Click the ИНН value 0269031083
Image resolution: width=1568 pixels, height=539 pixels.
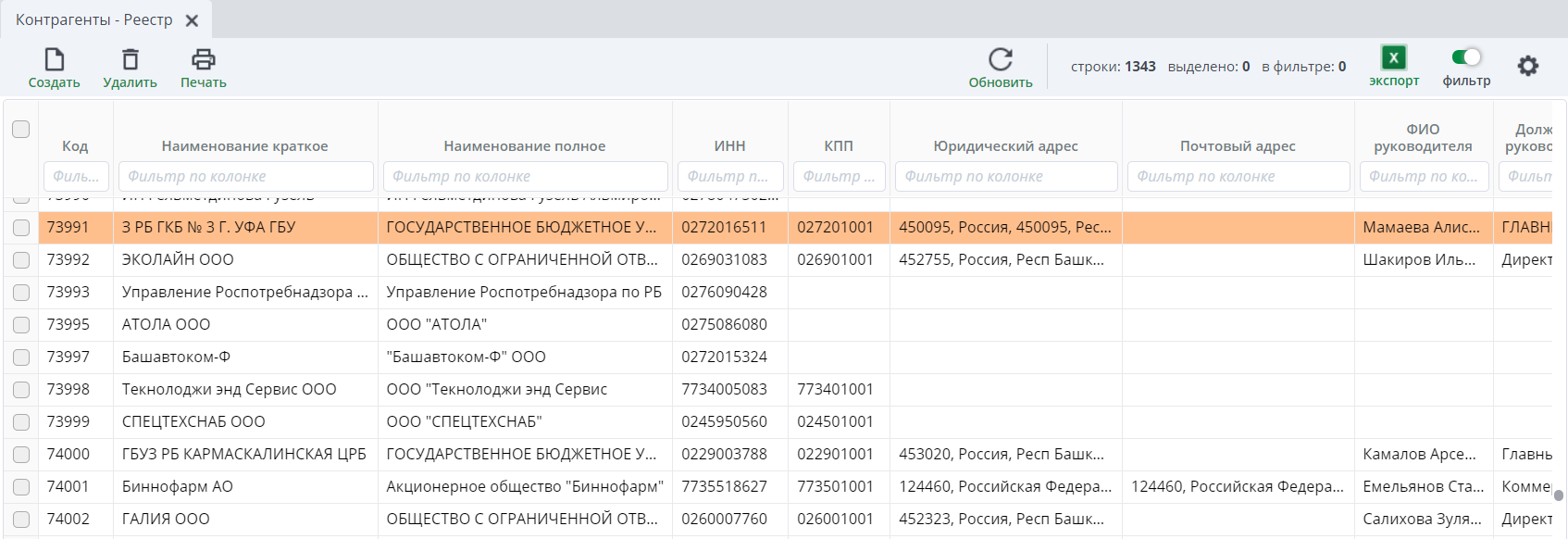click(724, 260)
